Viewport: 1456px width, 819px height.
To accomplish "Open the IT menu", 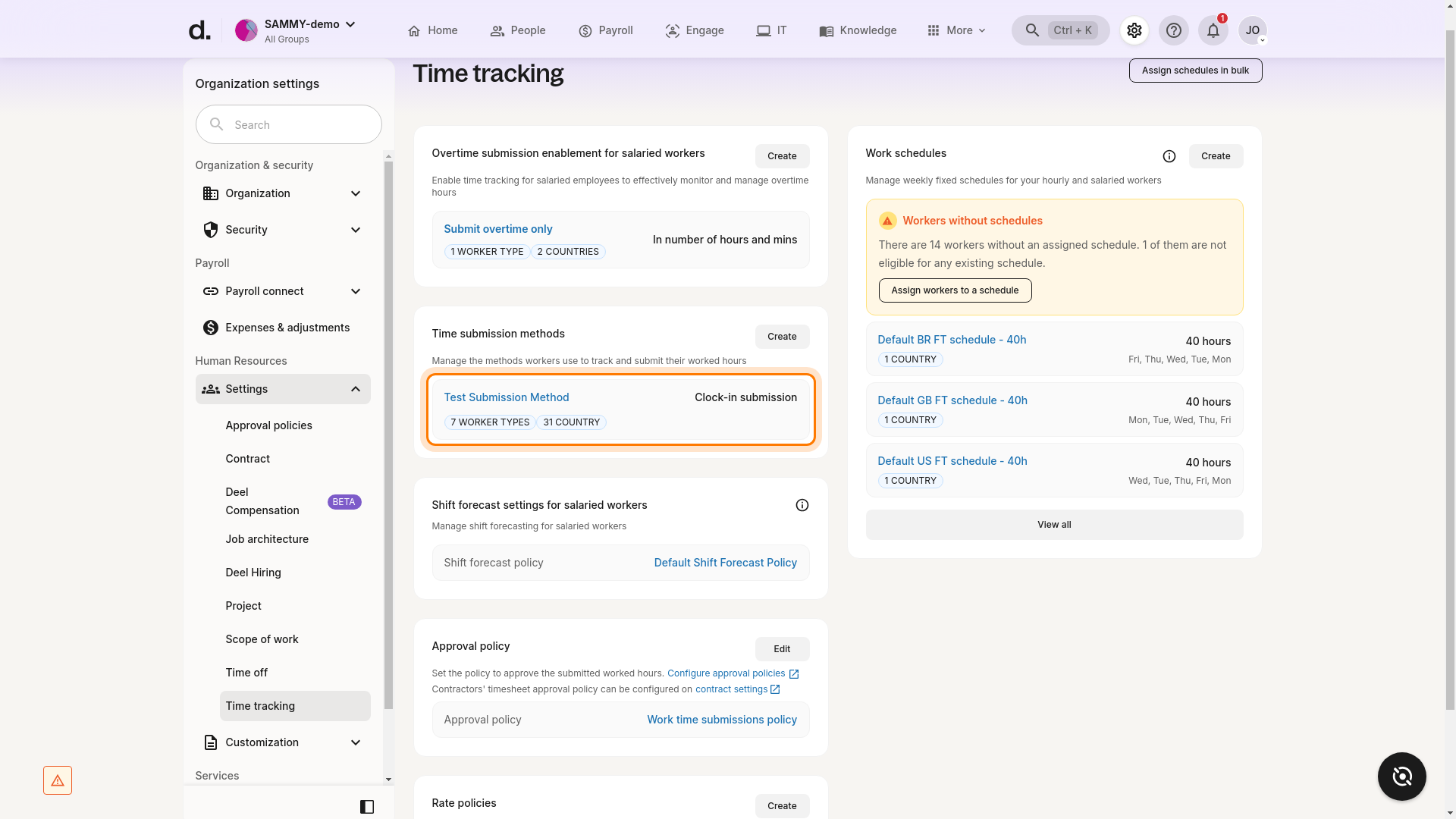I will (x=771, y=30).
